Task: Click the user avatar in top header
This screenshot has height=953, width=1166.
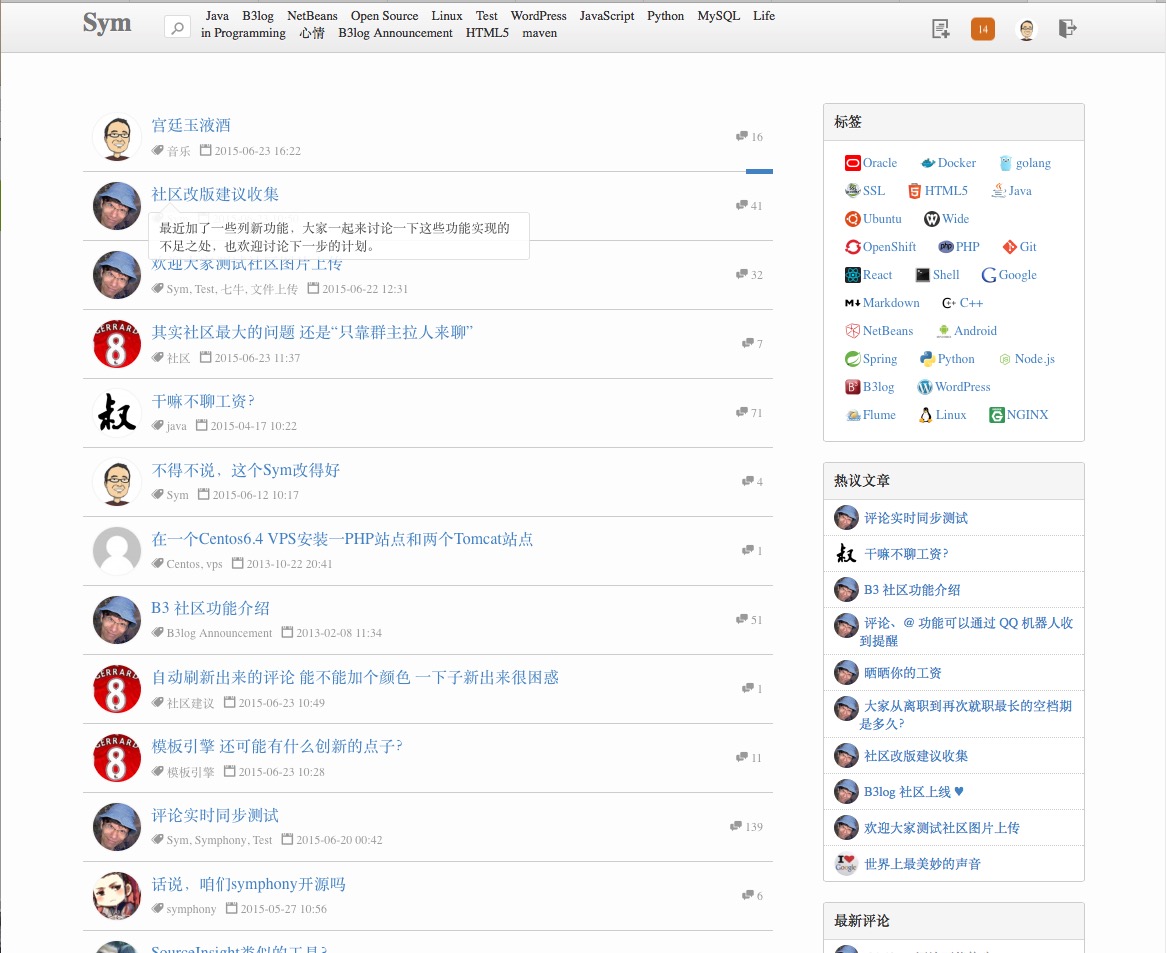Action: point(1026,29)
